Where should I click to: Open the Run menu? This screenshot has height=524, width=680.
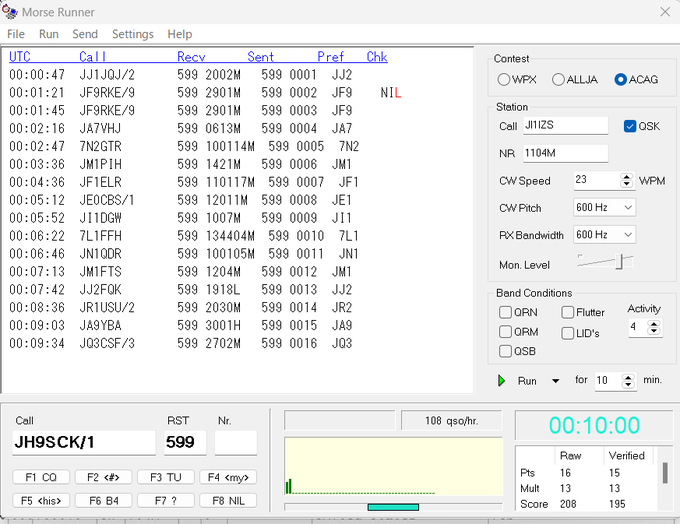pos(49,34)
